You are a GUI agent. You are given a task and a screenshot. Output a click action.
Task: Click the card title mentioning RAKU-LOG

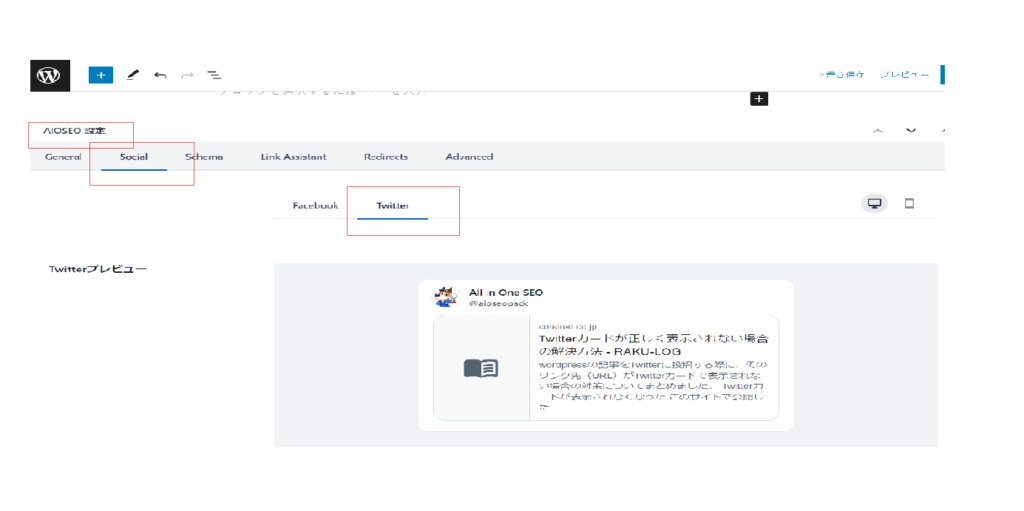tap(653, 346)
